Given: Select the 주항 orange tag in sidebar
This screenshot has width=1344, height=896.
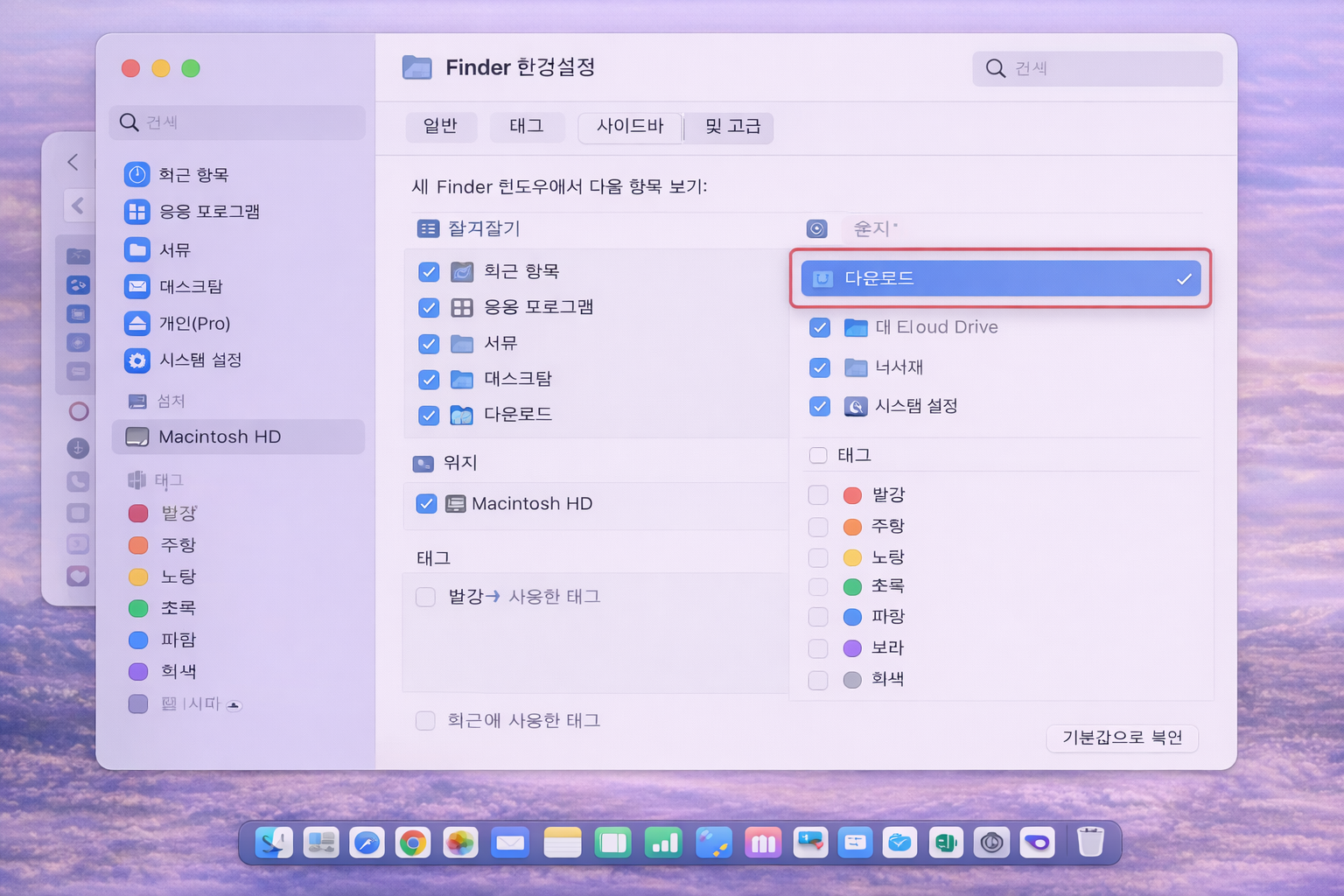Looking at the screenshot, I should [164, 545].
